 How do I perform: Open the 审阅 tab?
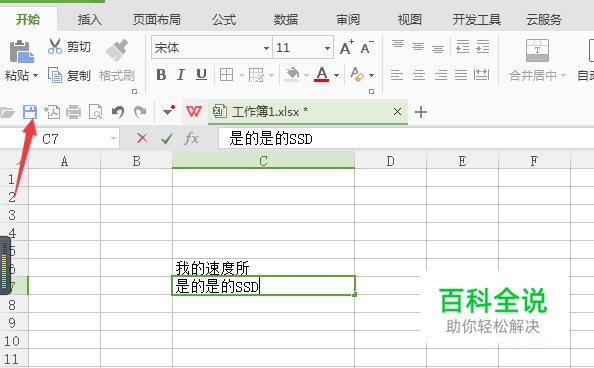tap(348, 20)
